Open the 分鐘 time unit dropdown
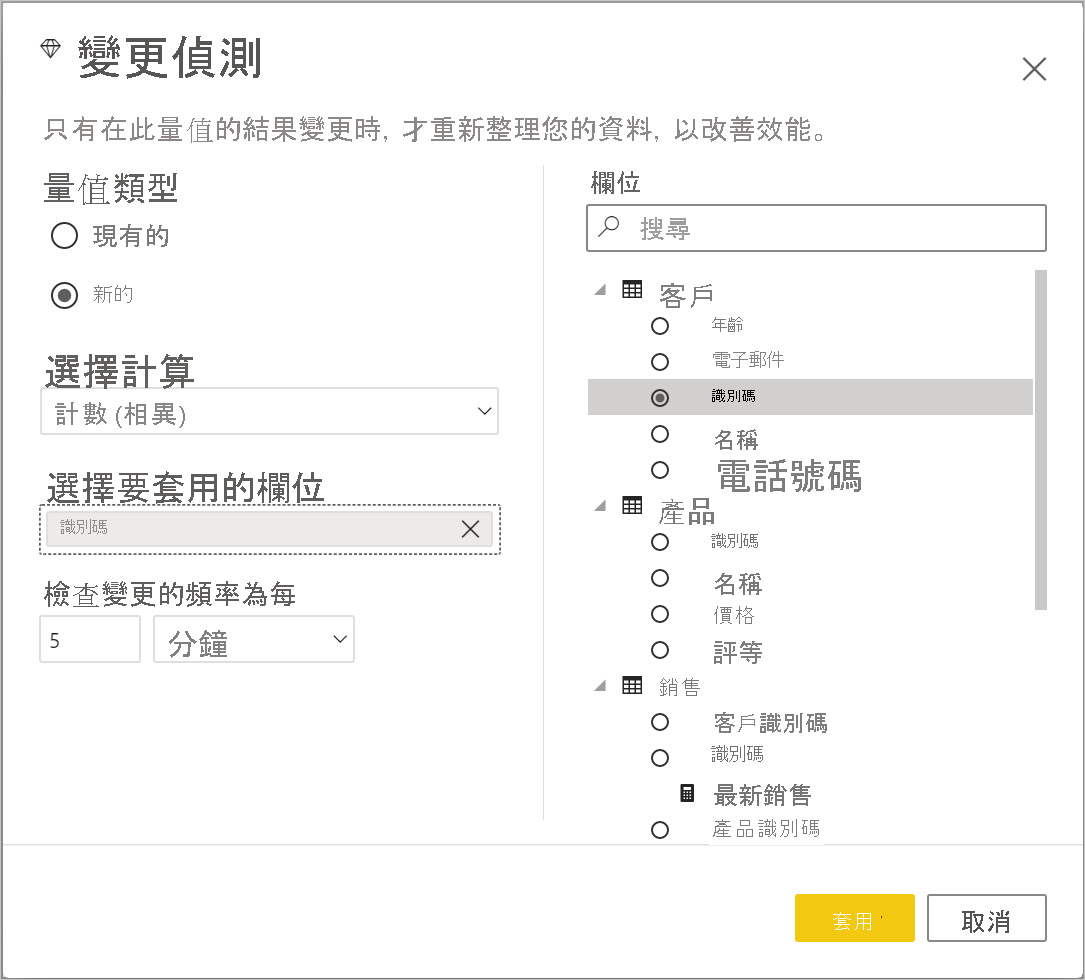Screen dimensions: 1085x980 [254, 639]
